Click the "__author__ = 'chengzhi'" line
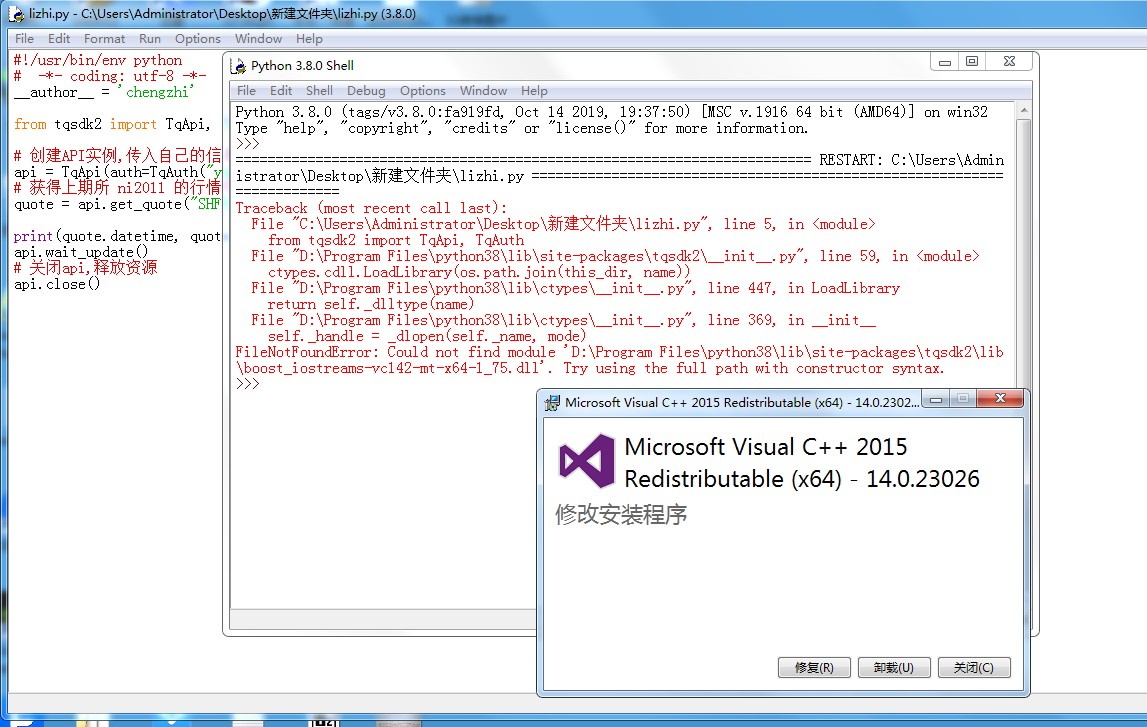 [x=105, y=92]
